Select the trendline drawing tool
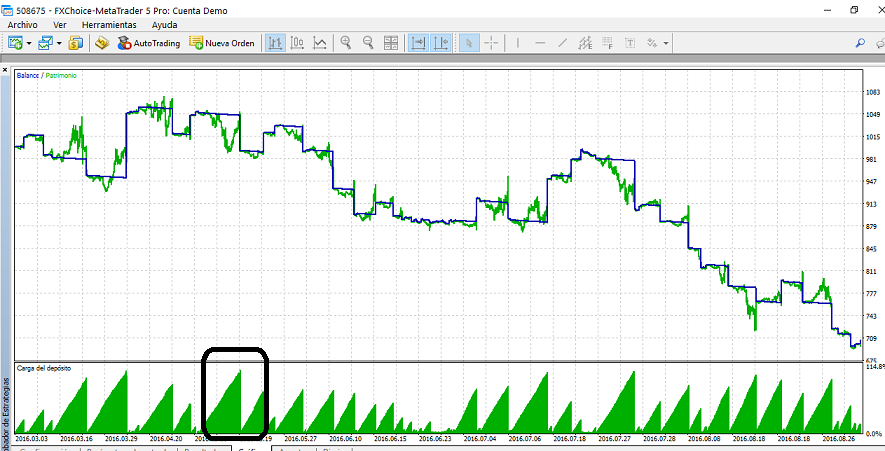Viewport: 885px width, 451px height. tap(562, 43)
